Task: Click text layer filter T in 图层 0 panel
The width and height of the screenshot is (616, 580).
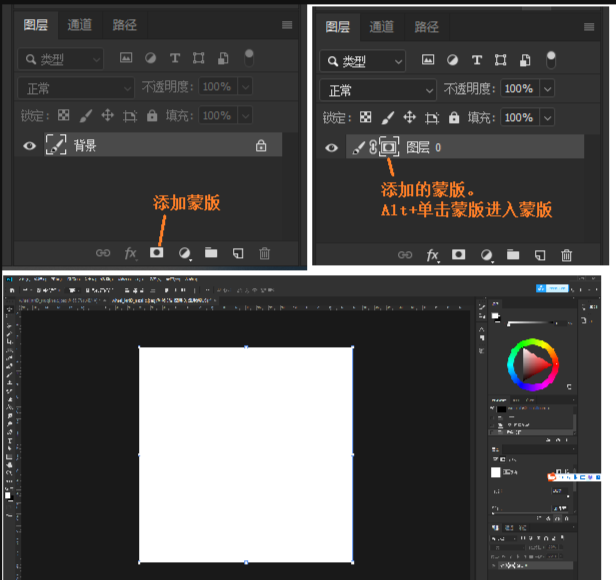Action: (477, 60)
